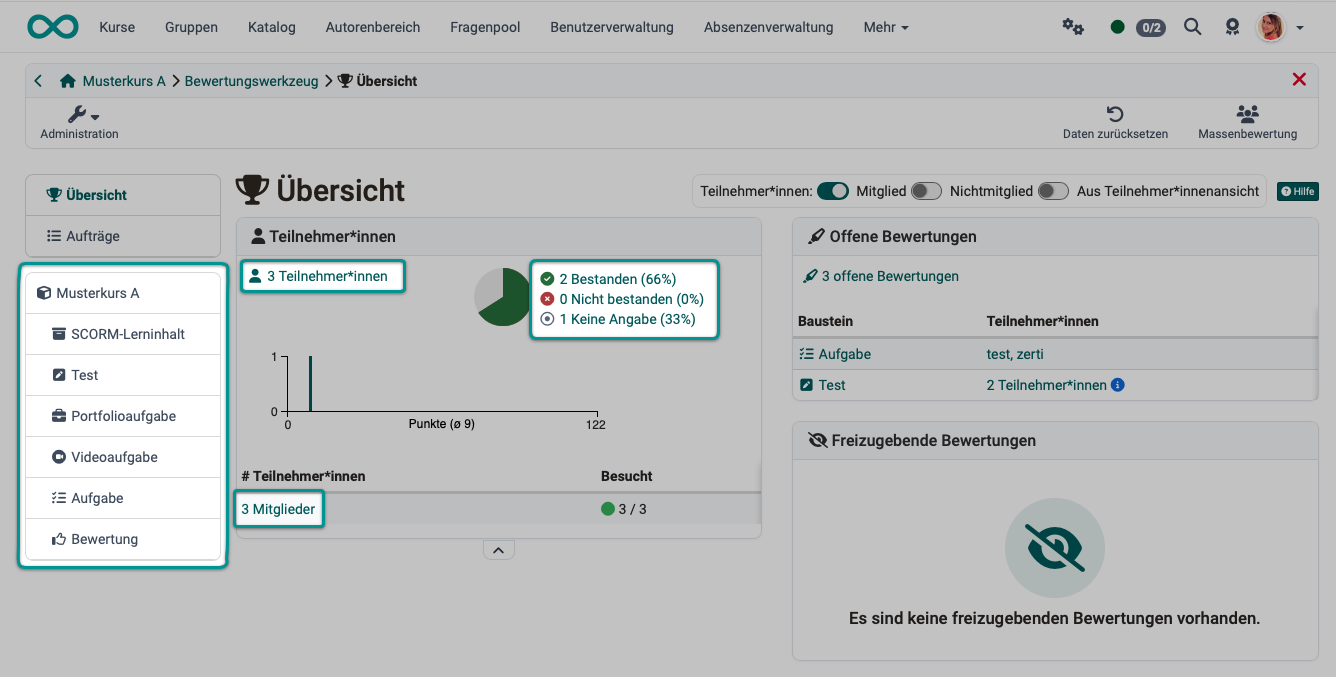
Task: Open the profile avatar dropdown
Action: point(1271,27)
